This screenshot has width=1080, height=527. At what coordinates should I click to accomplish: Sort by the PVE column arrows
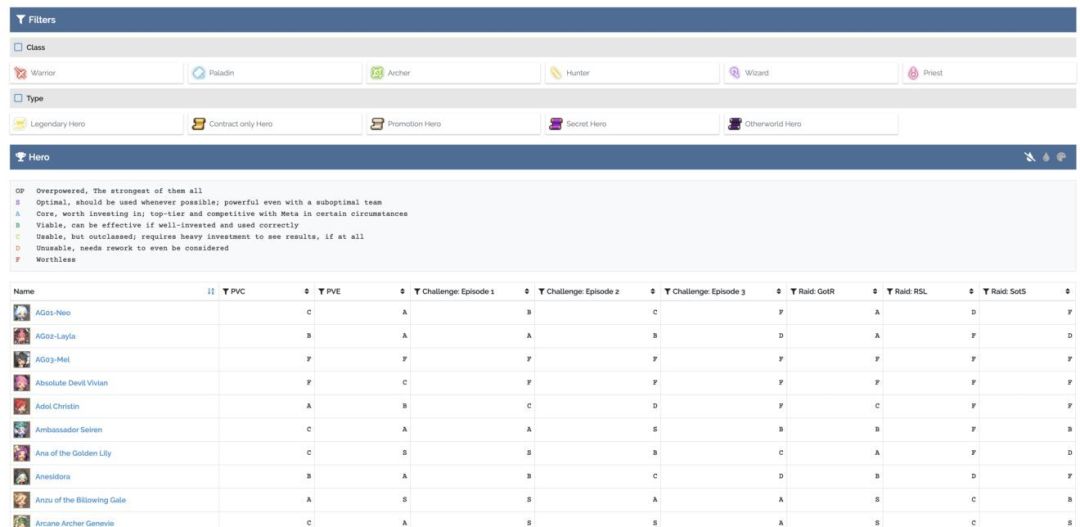click(403, 291)
